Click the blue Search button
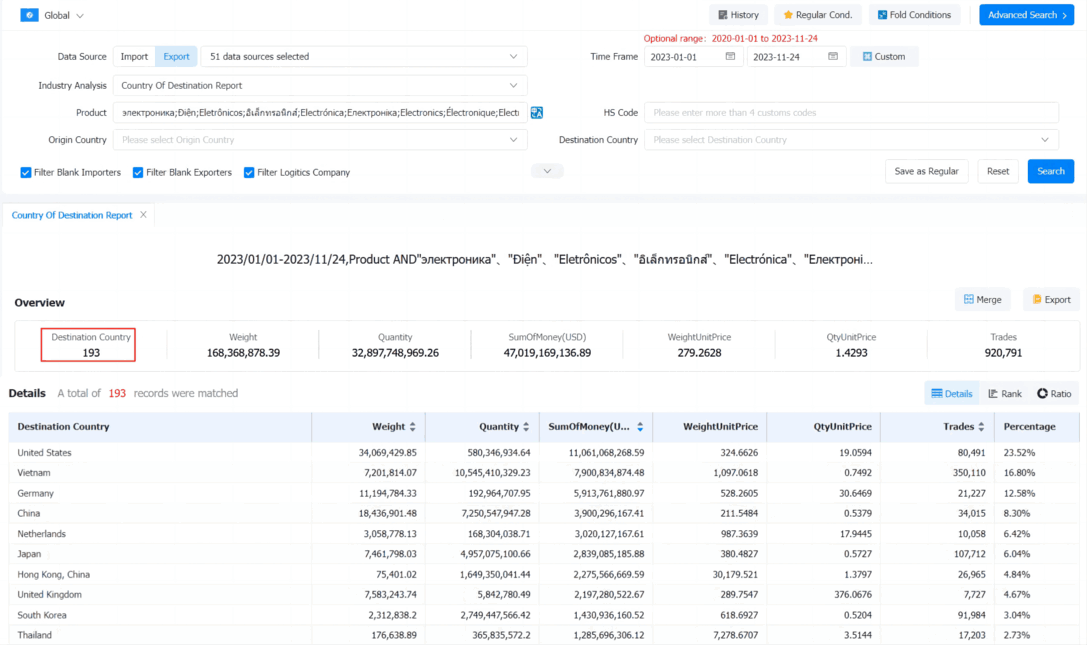The width and height of the screenshot is (1087, 645). (x=1050, y=171)
